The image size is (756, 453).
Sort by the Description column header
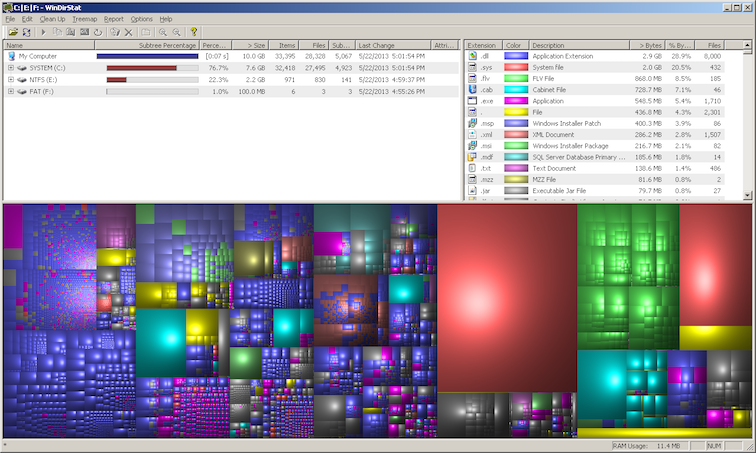pos(580,45)
